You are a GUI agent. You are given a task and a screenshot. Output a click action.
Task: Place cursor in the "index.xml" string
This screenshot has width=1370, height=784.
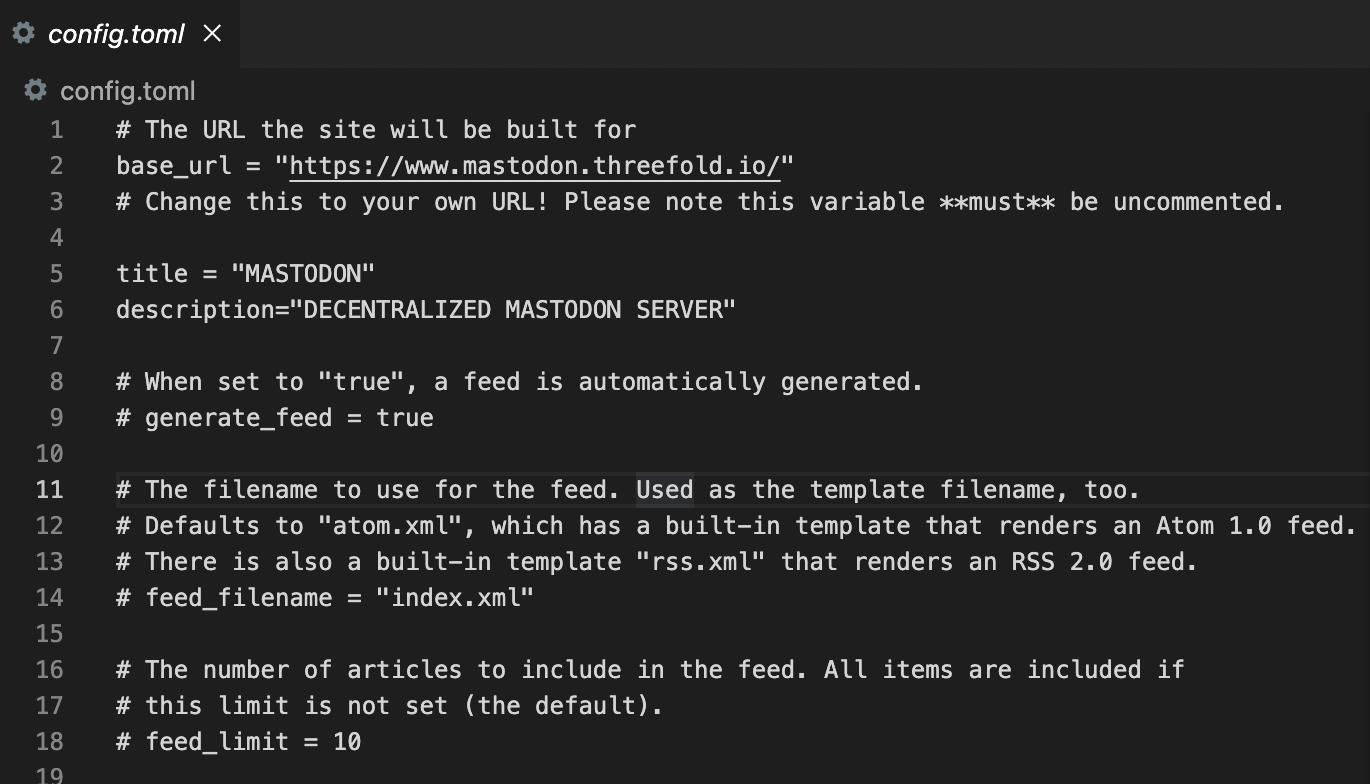click(x=462, y=597)
